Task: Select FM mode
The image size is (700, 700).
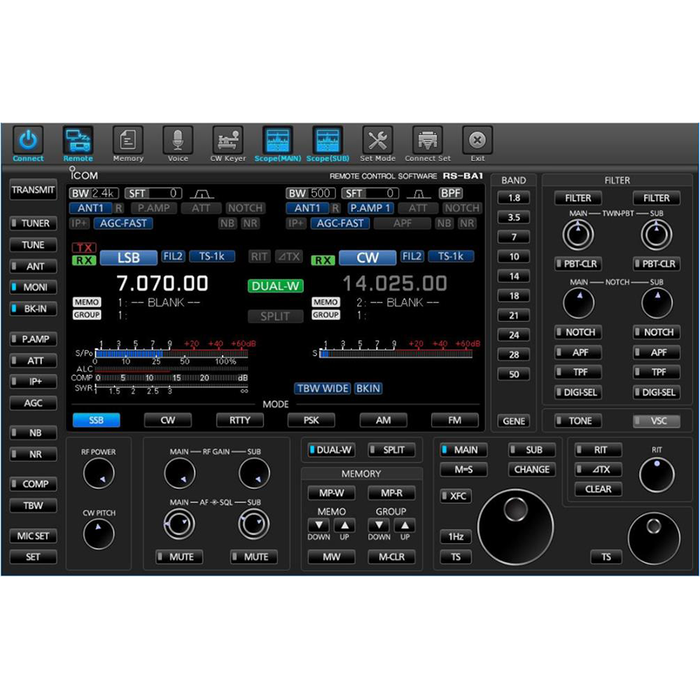Action: [x=454, y=420]
